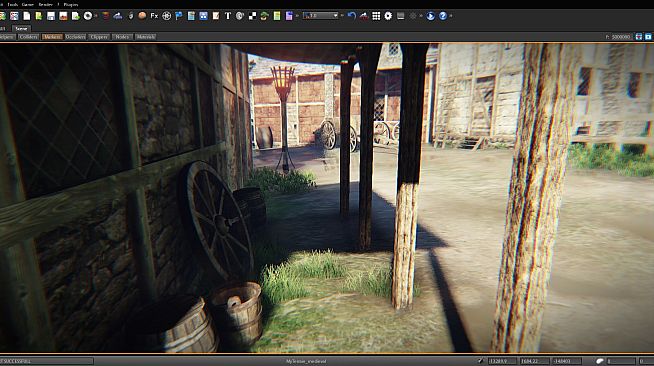Select the T text tool icon
This screenshot has height=366, width=654.
coord(228,16)
